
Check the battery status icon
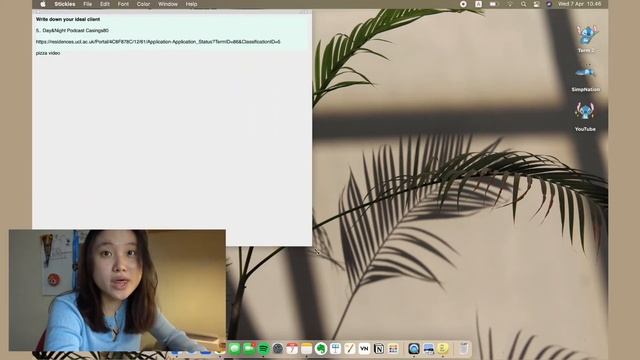[x=493, y=4]
